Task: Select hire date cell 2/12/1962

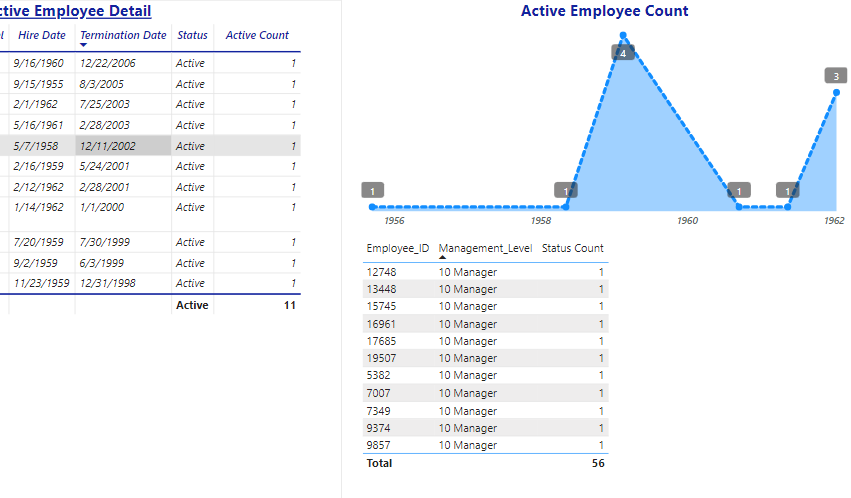Action: [x=39, y=187]
